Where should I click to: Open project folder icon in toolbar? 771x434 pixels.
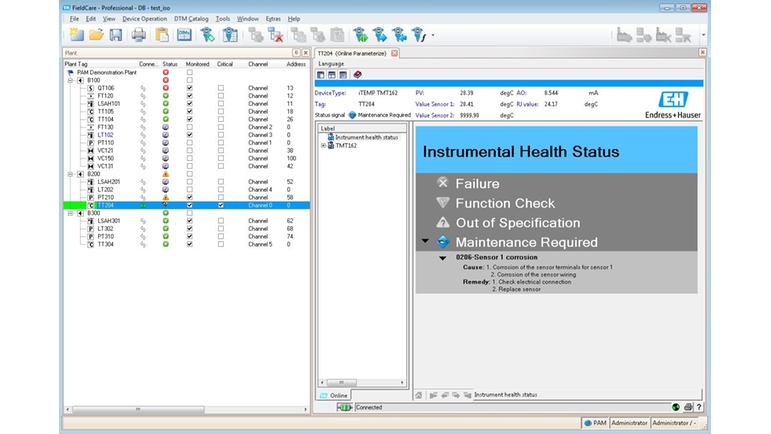pos(96,34)
